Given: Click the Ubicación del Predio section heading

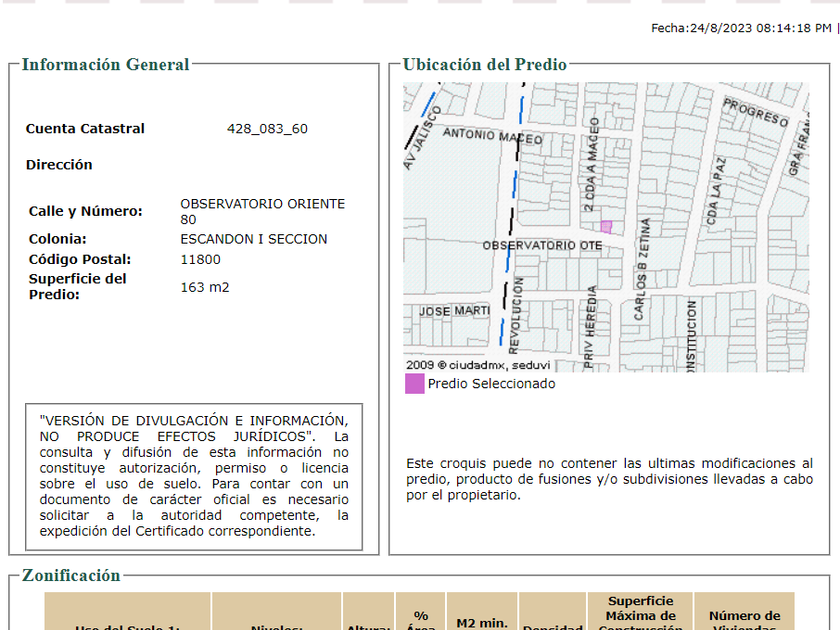Looking at the screenshot, I should click(484, 64).
